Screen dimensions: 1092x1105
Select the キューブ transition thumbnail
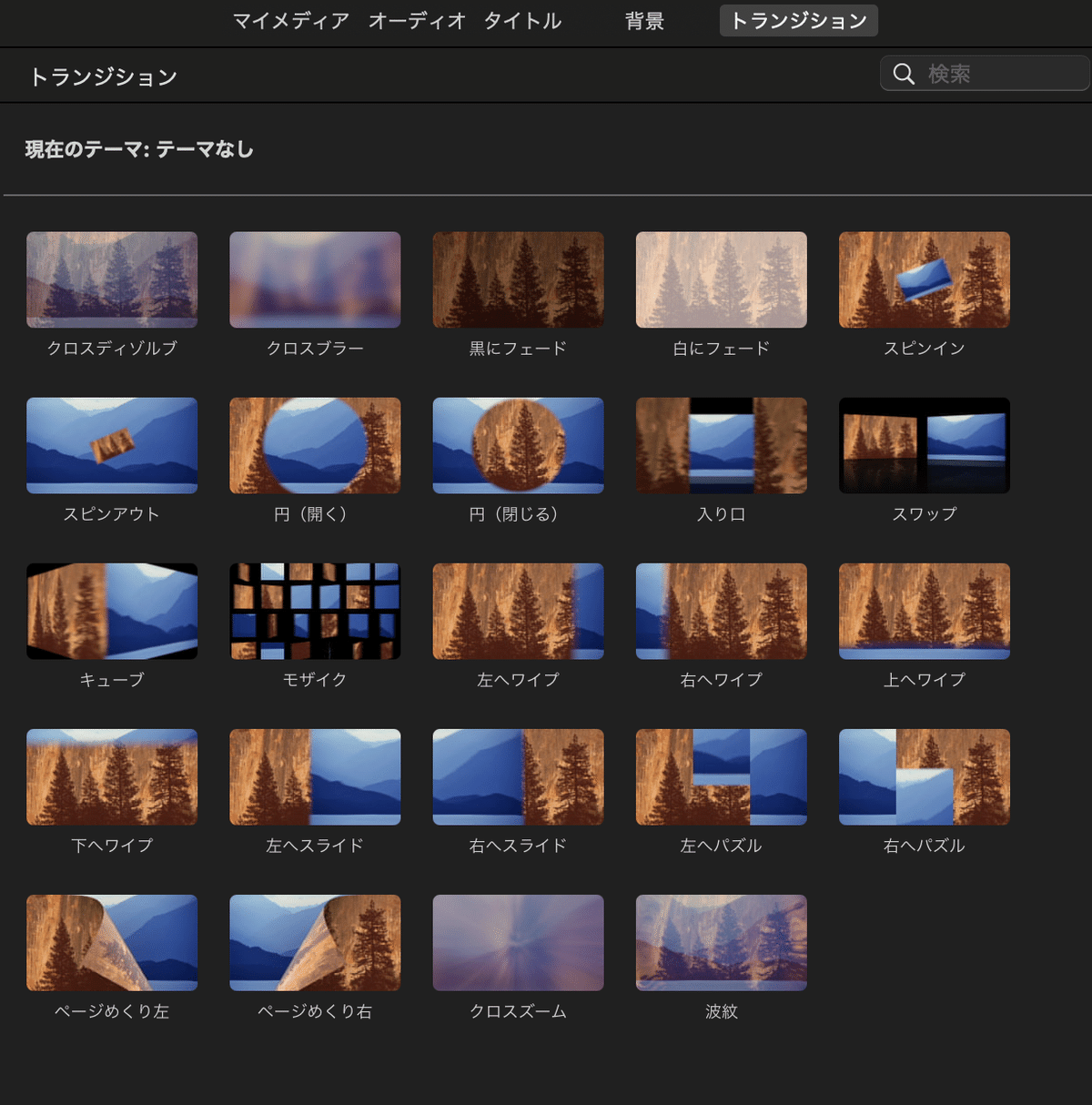[x=112, y=611]
